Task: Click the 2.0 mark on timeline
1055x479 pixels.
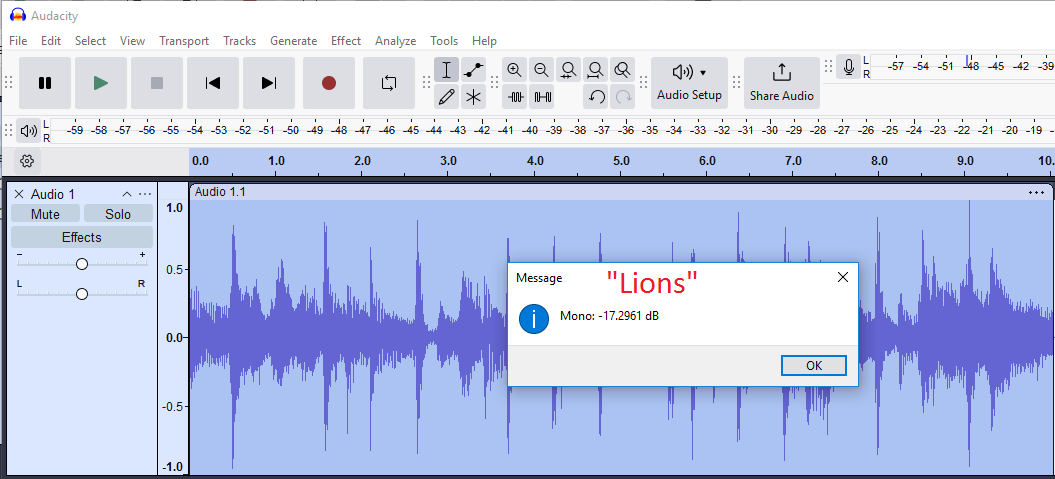Action: point(362,161)
